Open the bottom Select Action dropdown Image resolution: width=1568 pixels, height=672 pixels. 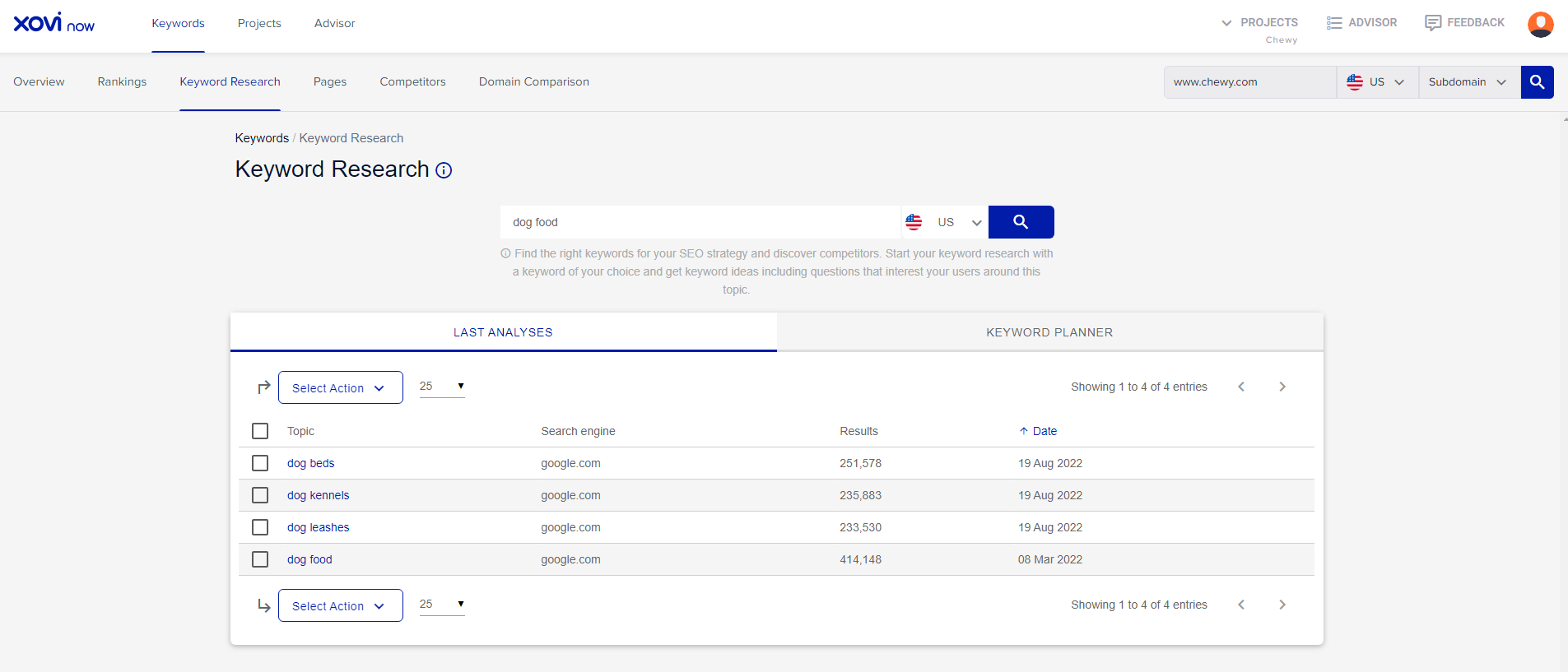pyautogui.click(x=341, y=605)
